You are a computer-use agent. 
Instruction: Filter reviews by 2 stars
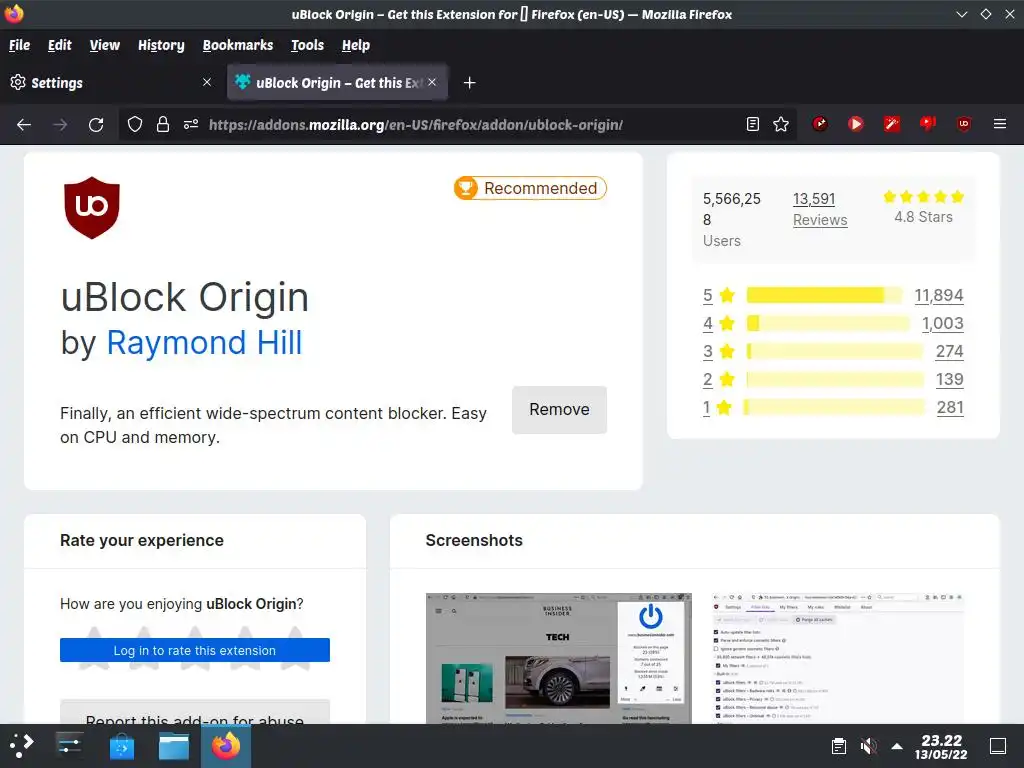click(718, 379)
